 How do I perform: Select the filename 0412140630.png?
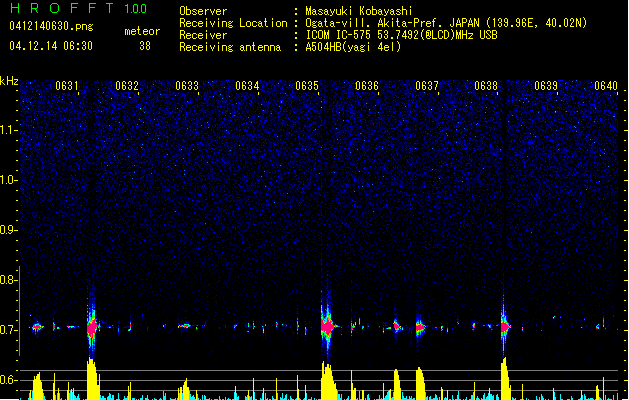pos(51,26)
